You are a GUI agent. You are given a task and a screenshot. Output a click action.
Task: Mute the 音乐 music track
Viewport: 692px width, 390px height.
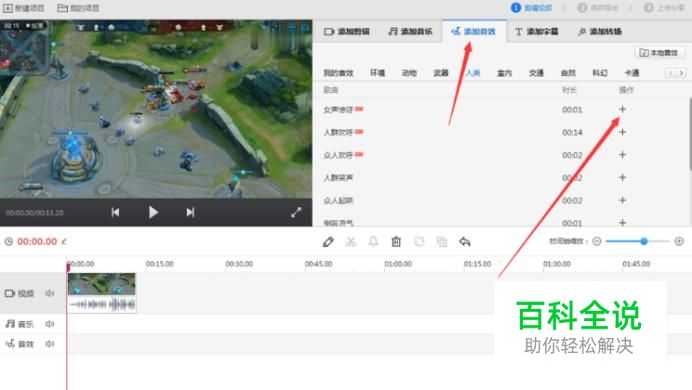(49, 324)
